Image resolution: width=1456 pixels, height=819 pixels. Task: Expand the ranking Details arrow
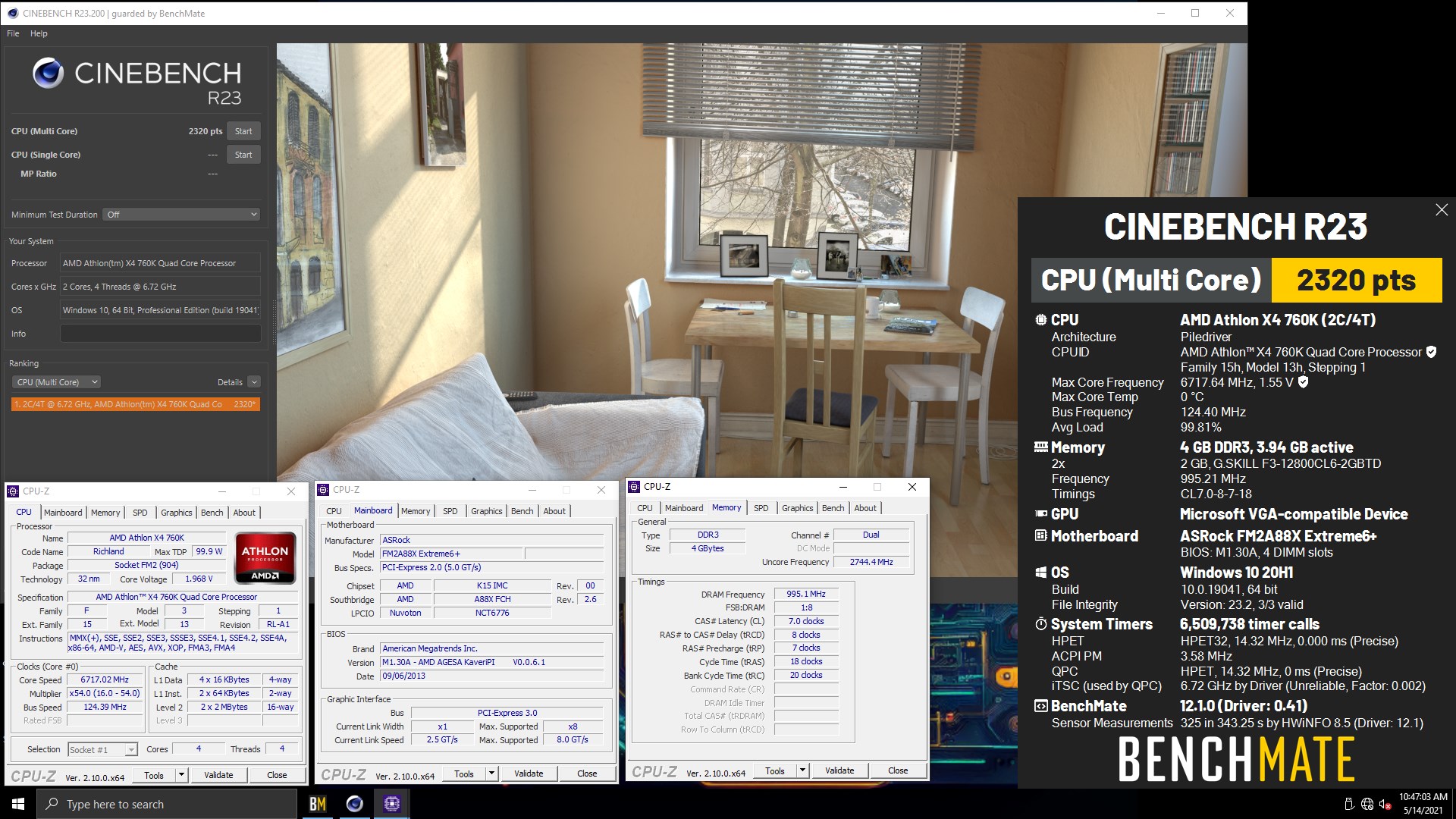[254, 382]
